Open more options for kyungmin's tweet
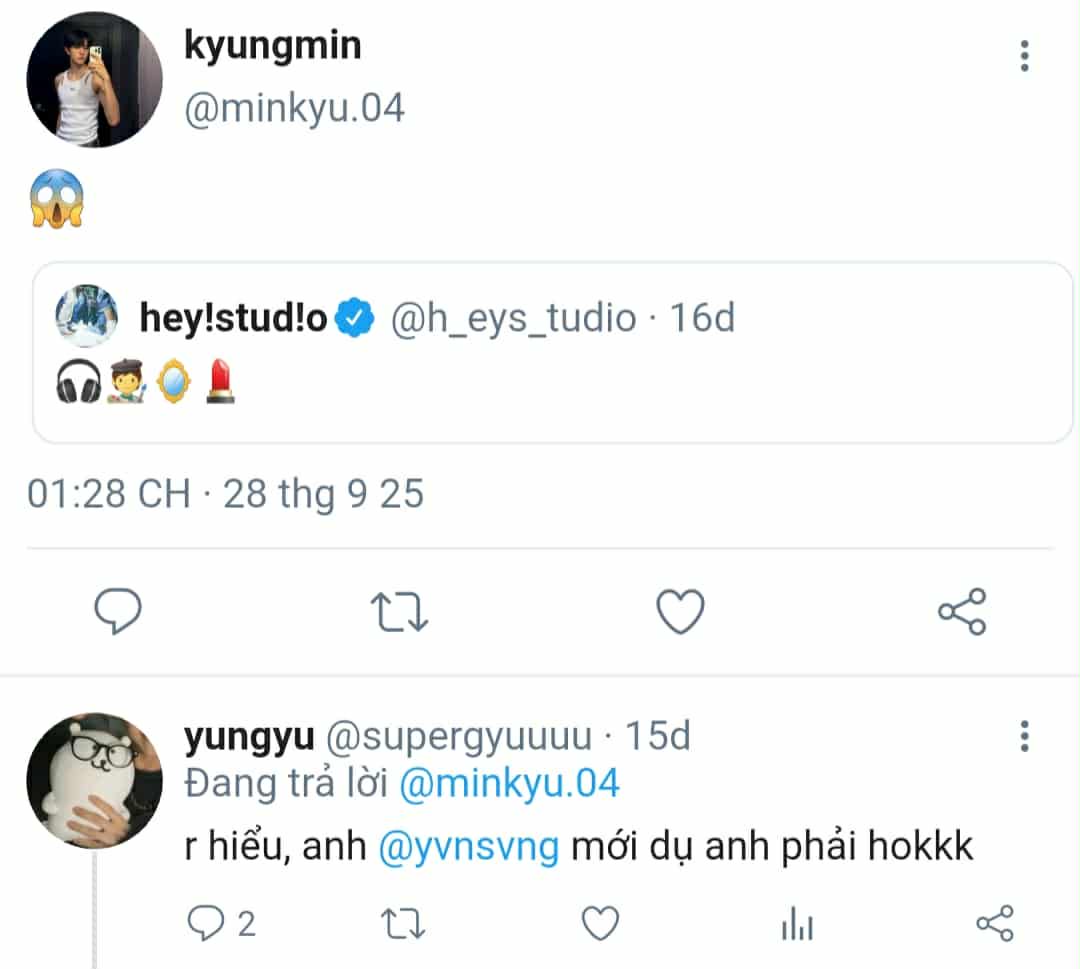 [x=1024, y=57]
